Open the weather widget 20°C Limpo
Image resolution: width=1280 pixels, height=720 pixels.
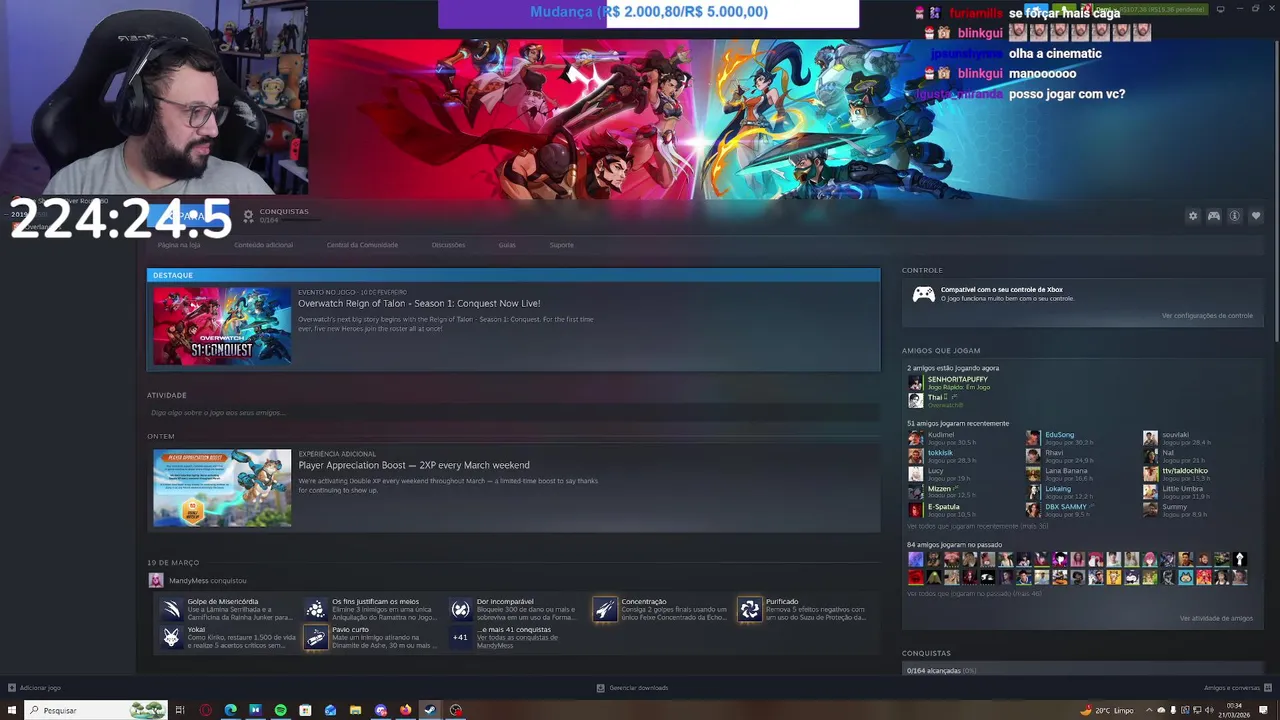[1107, 710]
